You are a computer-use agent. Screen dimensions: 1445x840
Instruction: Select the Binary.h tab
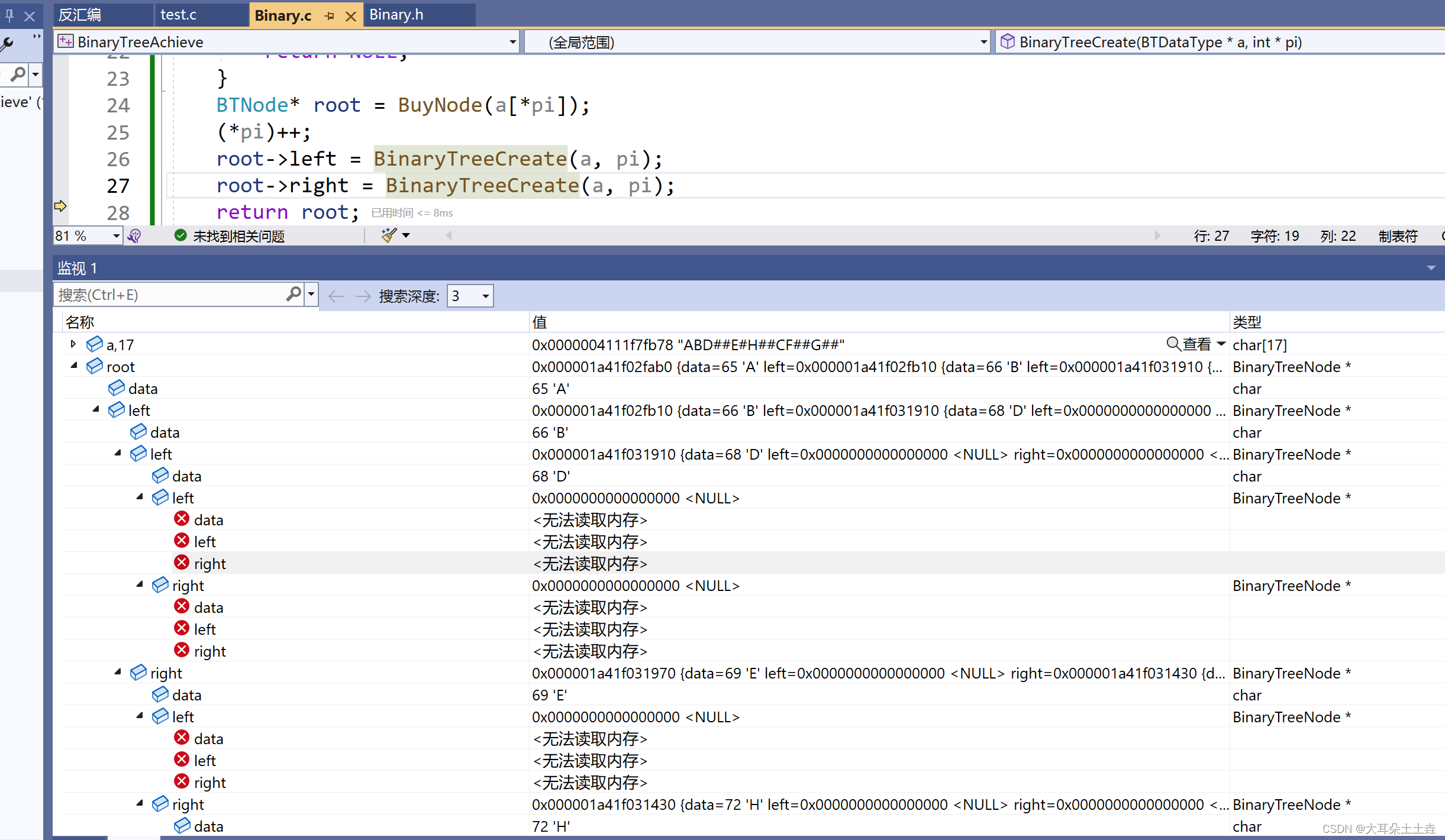click(x=397, y=15)
